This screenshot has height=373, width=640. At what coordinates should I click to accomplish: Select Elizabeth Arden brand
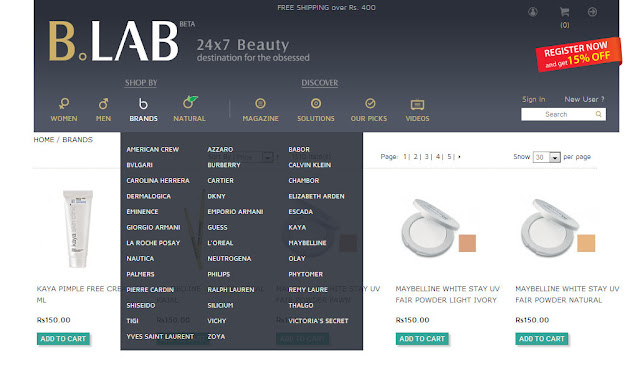[x=316, y=196]
